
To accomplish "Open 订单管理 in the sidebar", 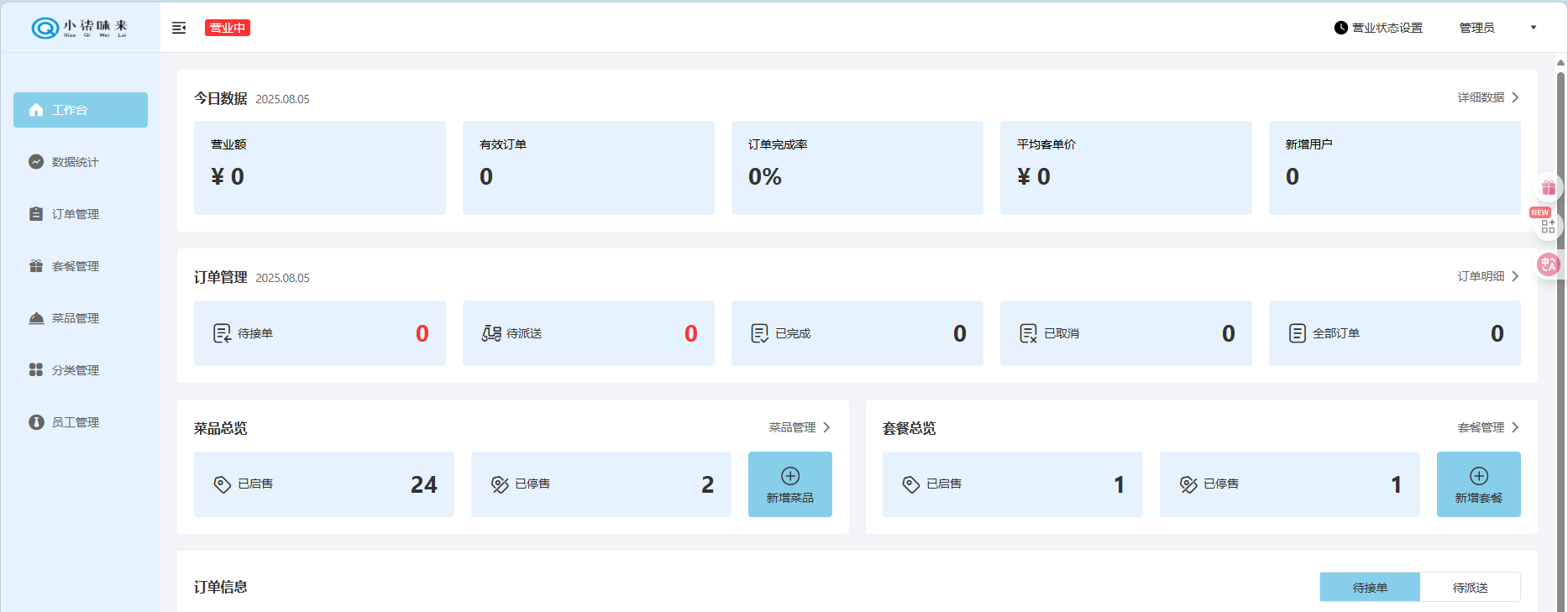I will coord(76,214).
